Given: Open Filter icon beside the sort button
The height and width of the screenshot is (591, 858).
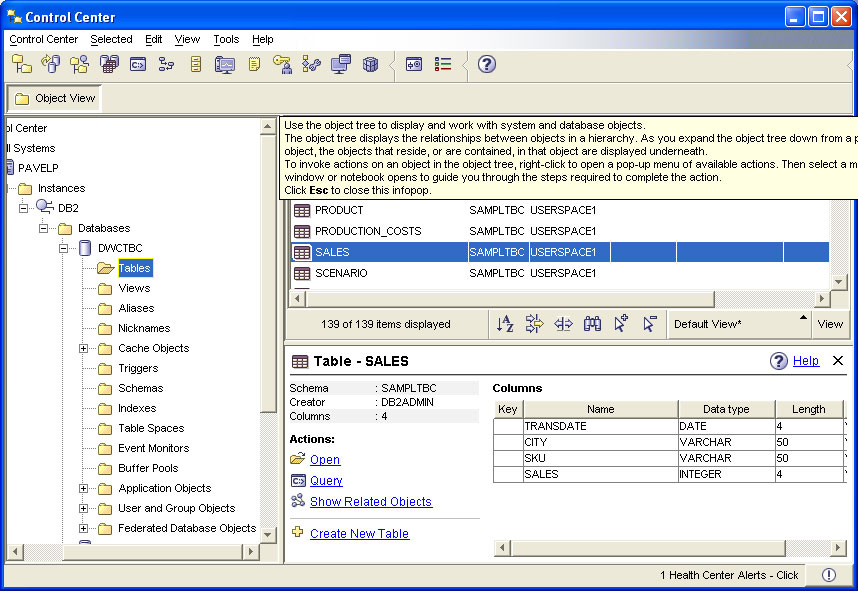Looking at the screenshot, I should [x=534, y=324].
